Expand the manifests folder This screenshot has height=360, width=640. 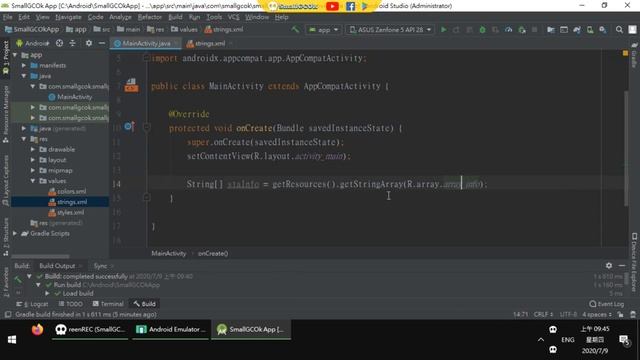coord(24,65)
